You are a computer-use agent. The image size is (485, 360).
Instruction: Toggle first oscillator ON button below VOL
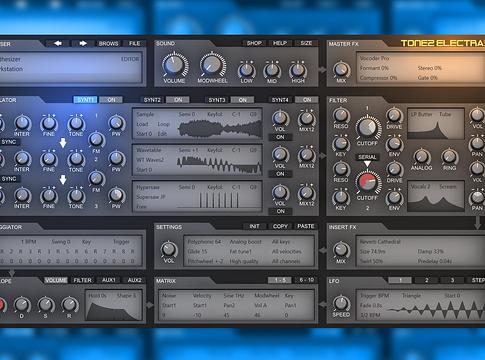280,137
